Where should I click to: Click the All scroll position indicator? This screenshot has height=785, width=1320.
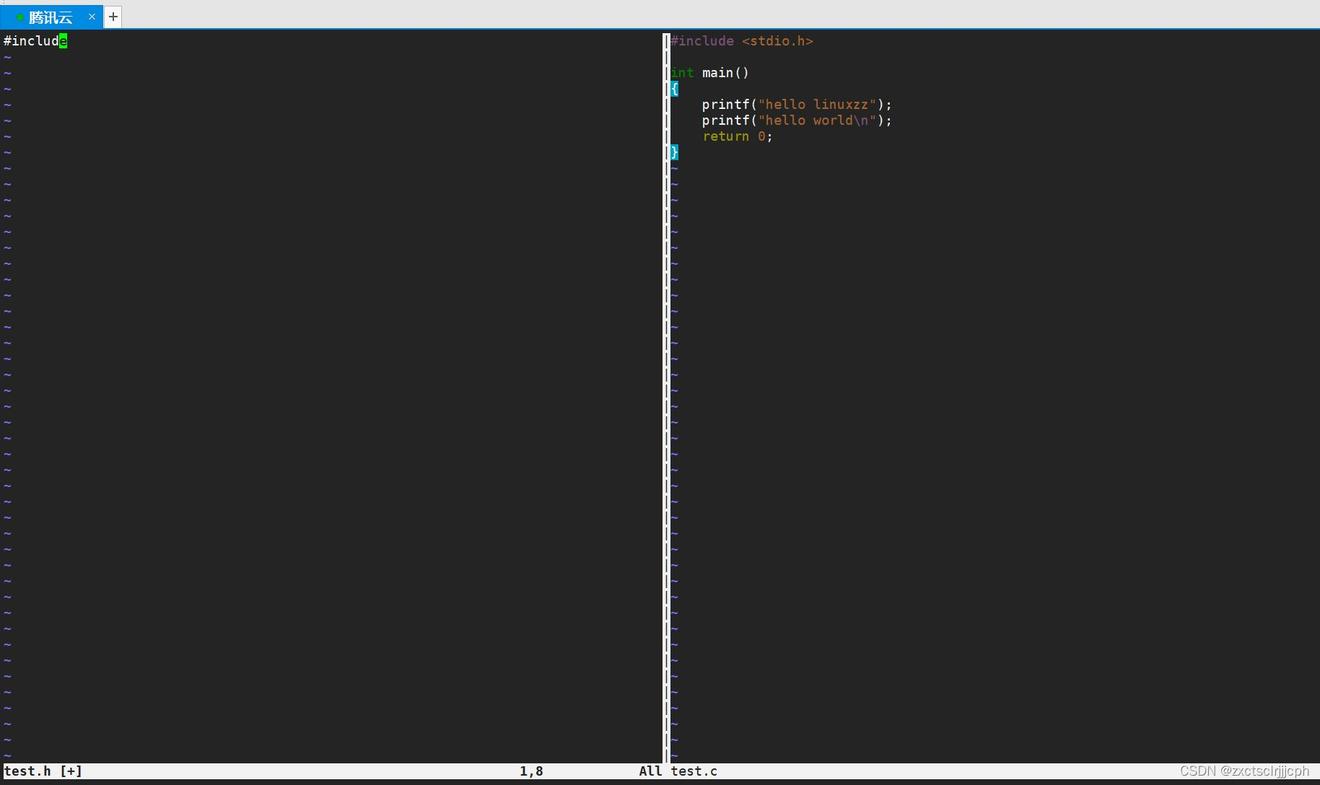(x=650, y=771)
